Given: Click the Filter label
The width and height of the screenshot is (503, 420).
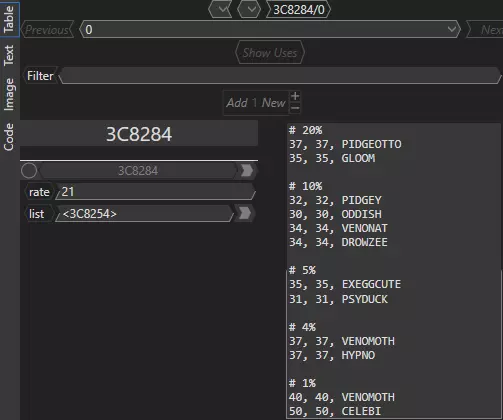Looking at the screenshot, I should (x=40, y=76).
